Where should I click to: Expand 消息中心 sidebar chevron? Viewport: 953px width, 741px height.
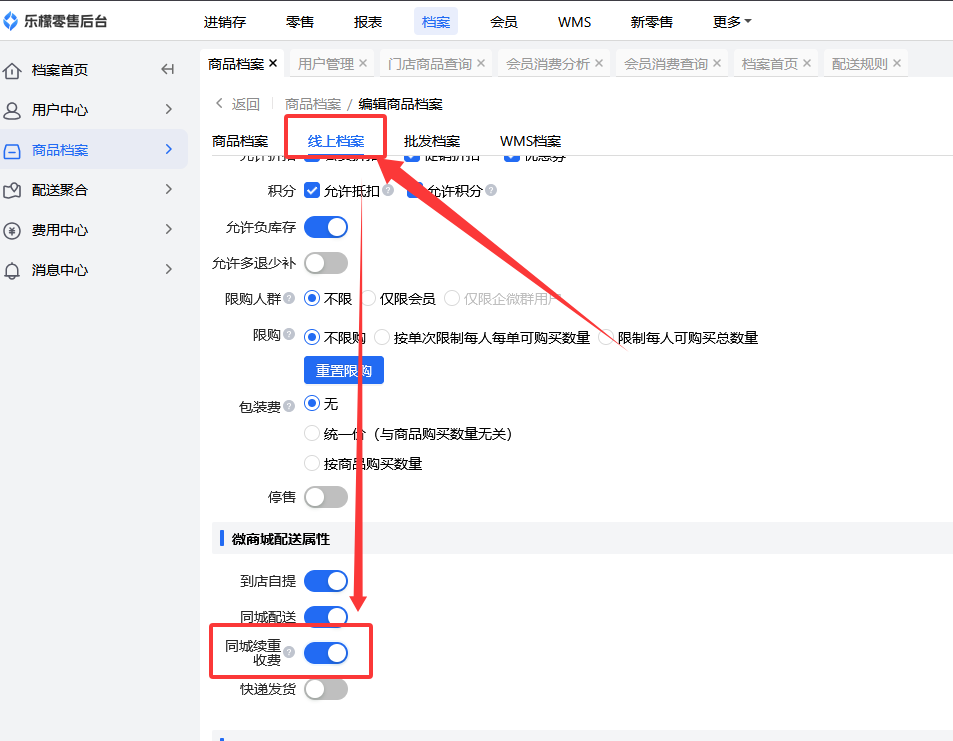(x=169, y=269)
